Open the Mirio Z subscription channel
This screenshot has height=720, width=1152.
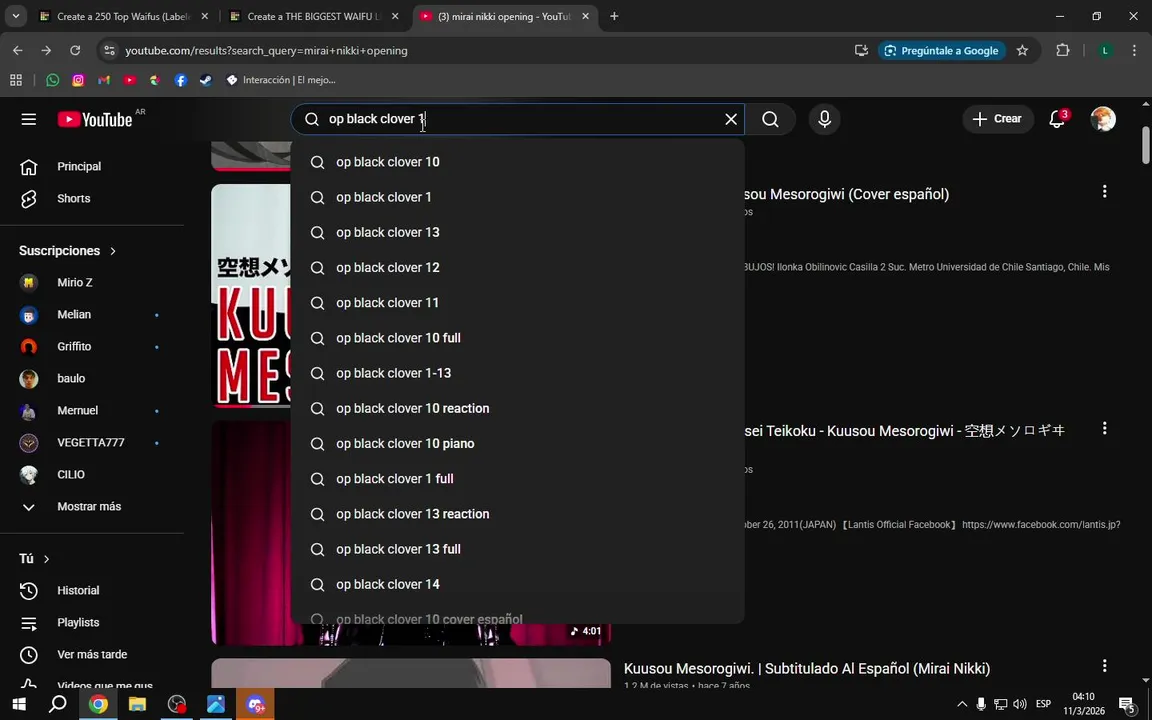(92, 282)
